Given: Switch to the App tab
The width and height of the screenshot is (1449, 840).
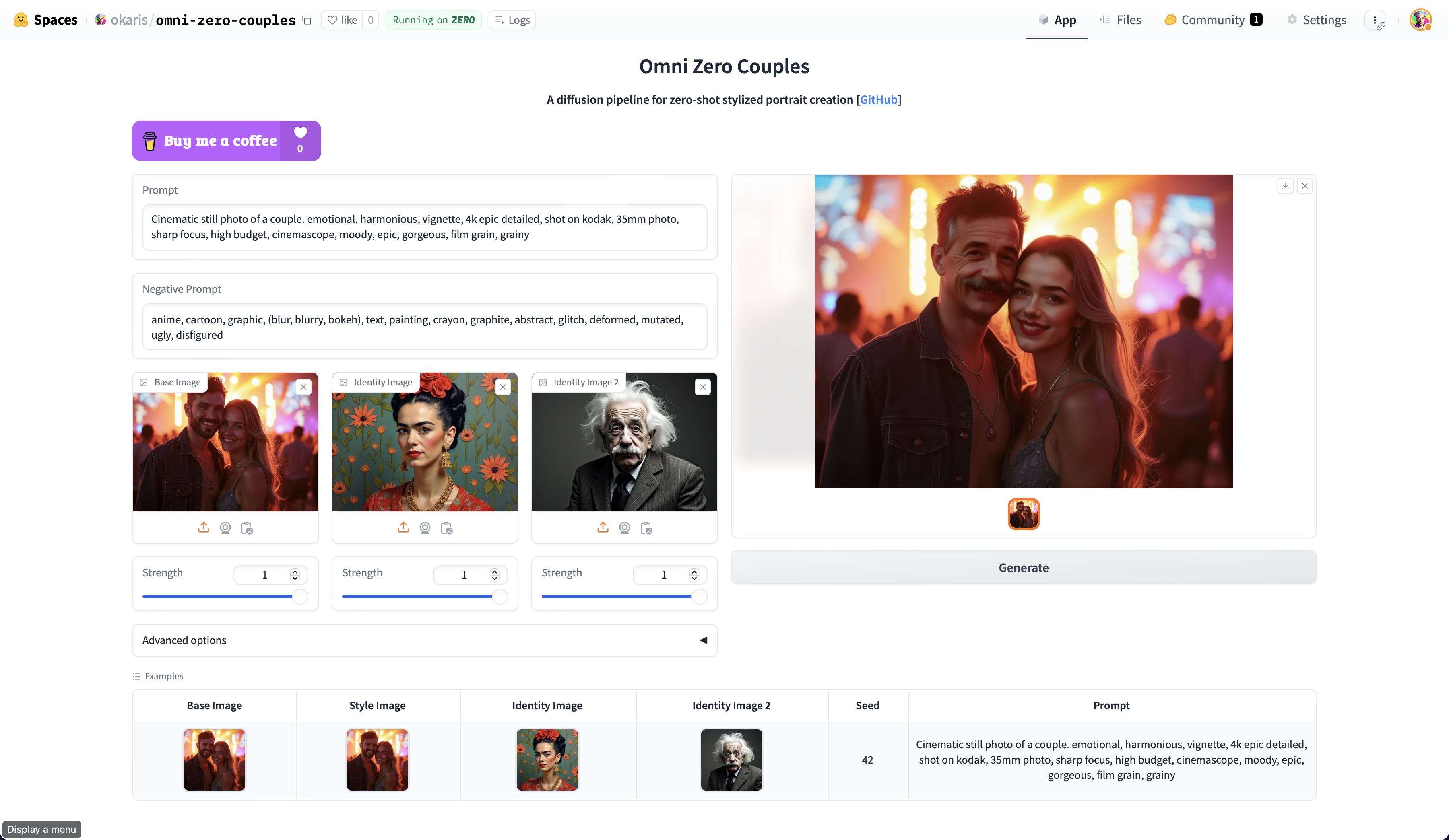Looking at the screenshot, I should coord(1057,20).
